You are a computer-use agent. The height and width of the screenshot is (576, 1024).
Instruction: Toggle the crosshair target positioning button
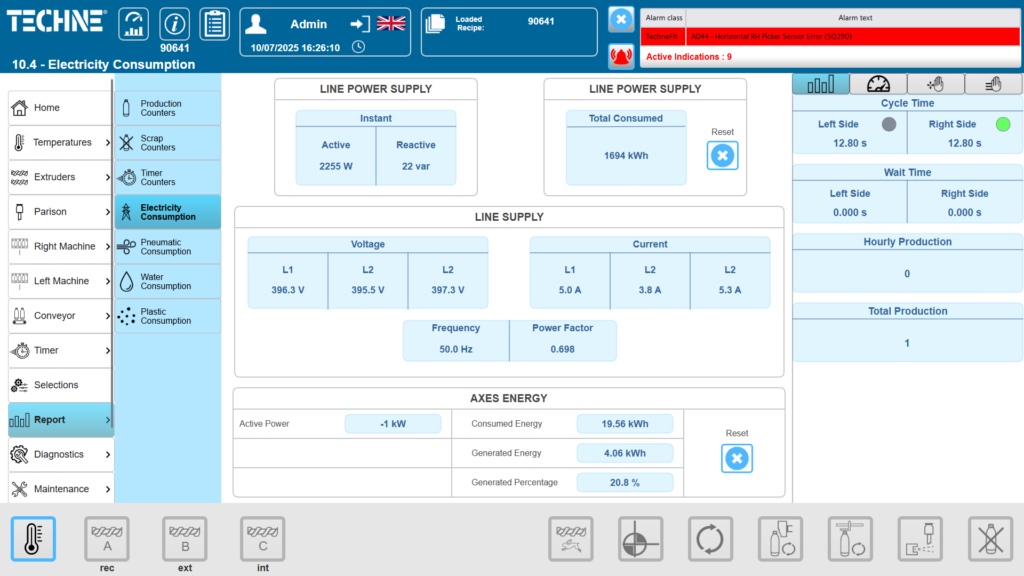(x=641, y=539)
